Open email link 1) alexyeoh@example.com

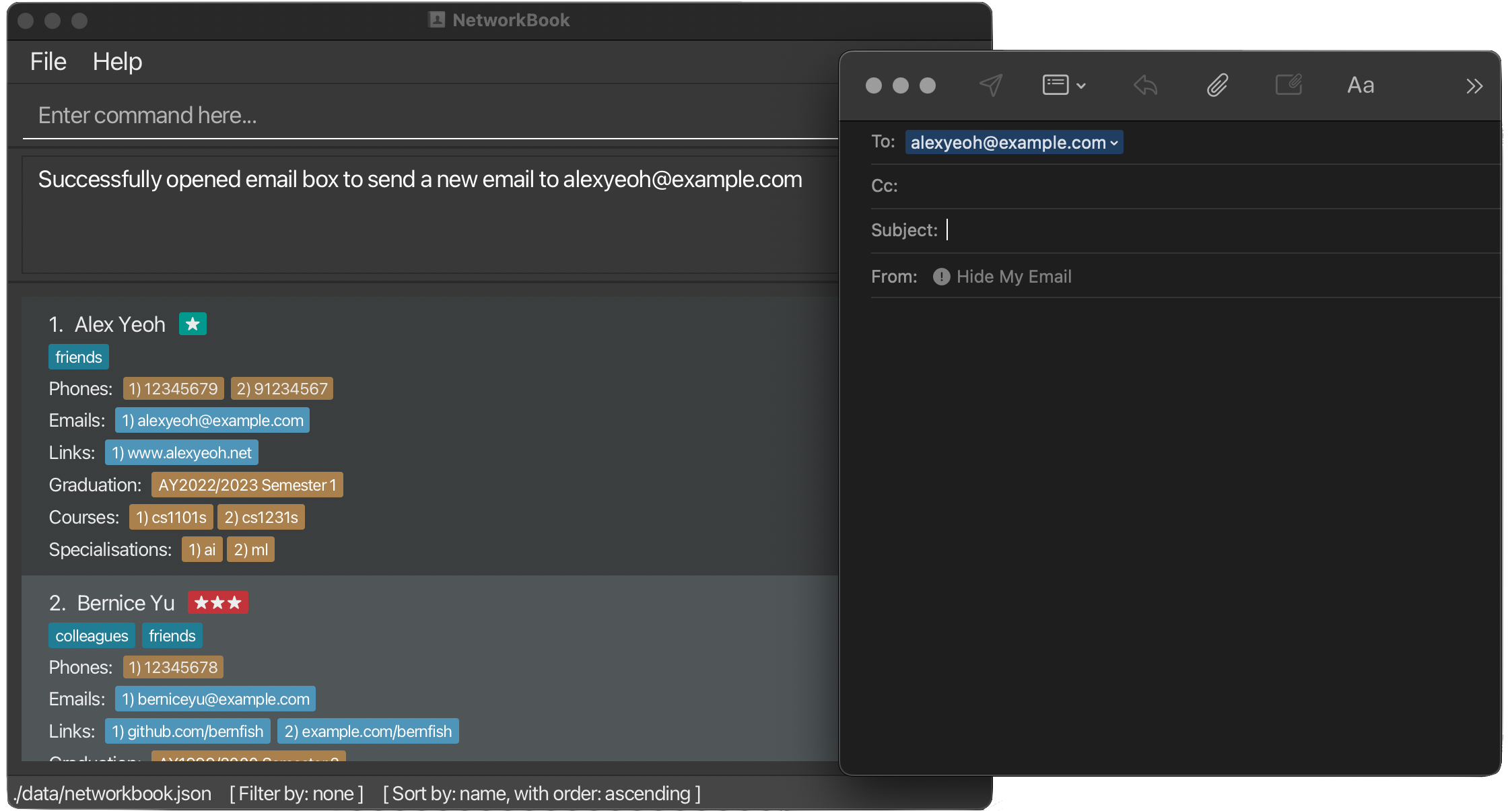point(212,420)
